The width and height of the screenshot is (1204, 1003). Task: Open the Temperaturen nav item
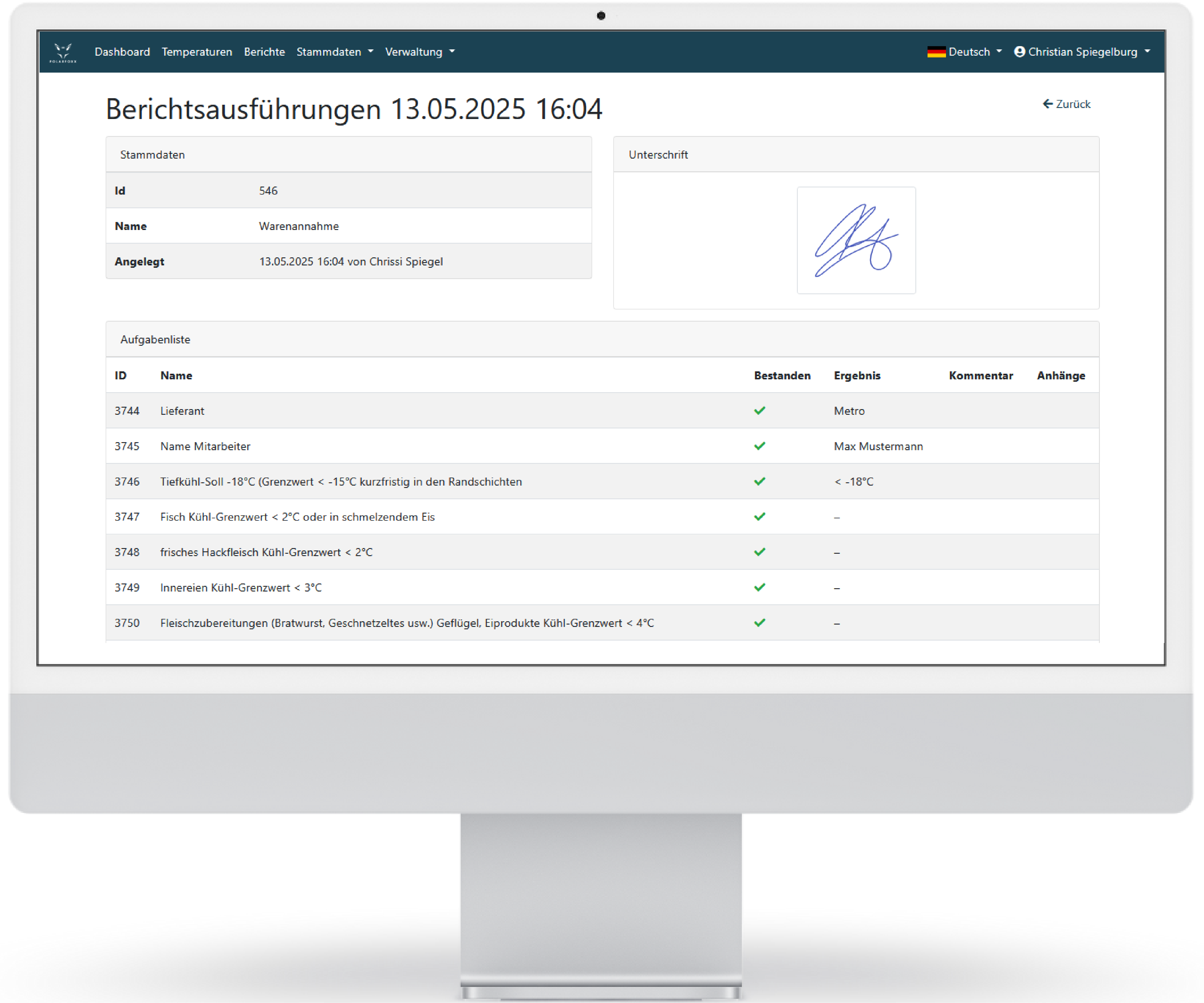tap(197, 51)
